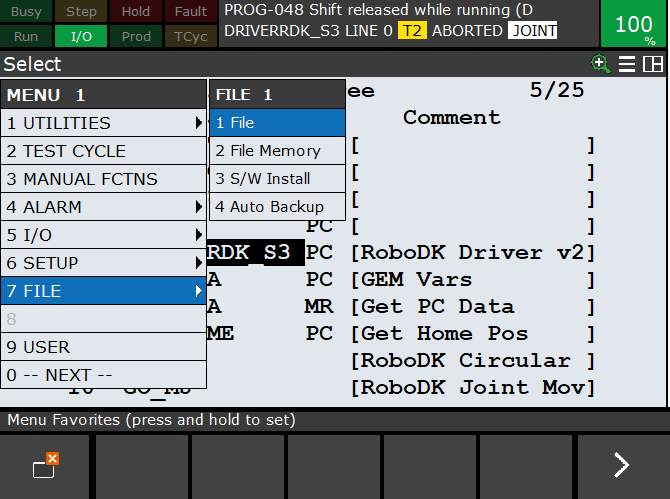Click the zoom magnifier icon
The width and height of the screenshot is (670, 499).
600,64
